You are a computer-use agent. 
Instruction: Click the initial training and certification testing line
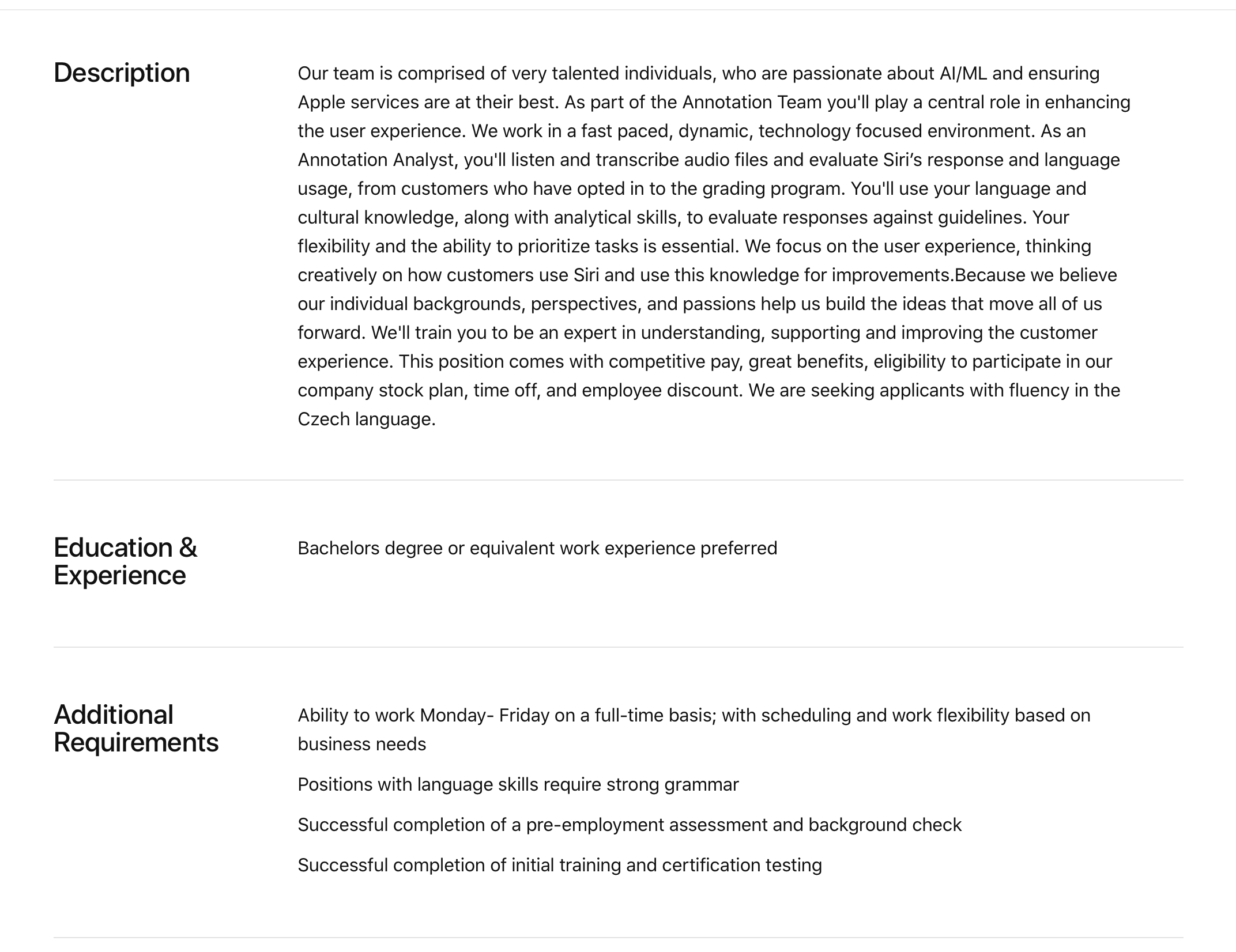tap(559, 866)
